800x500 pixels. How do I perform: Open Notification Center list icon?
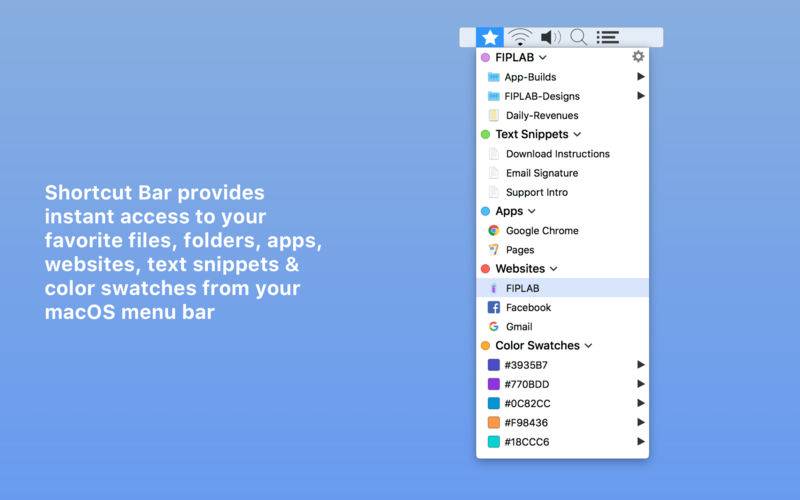point(608,37)
